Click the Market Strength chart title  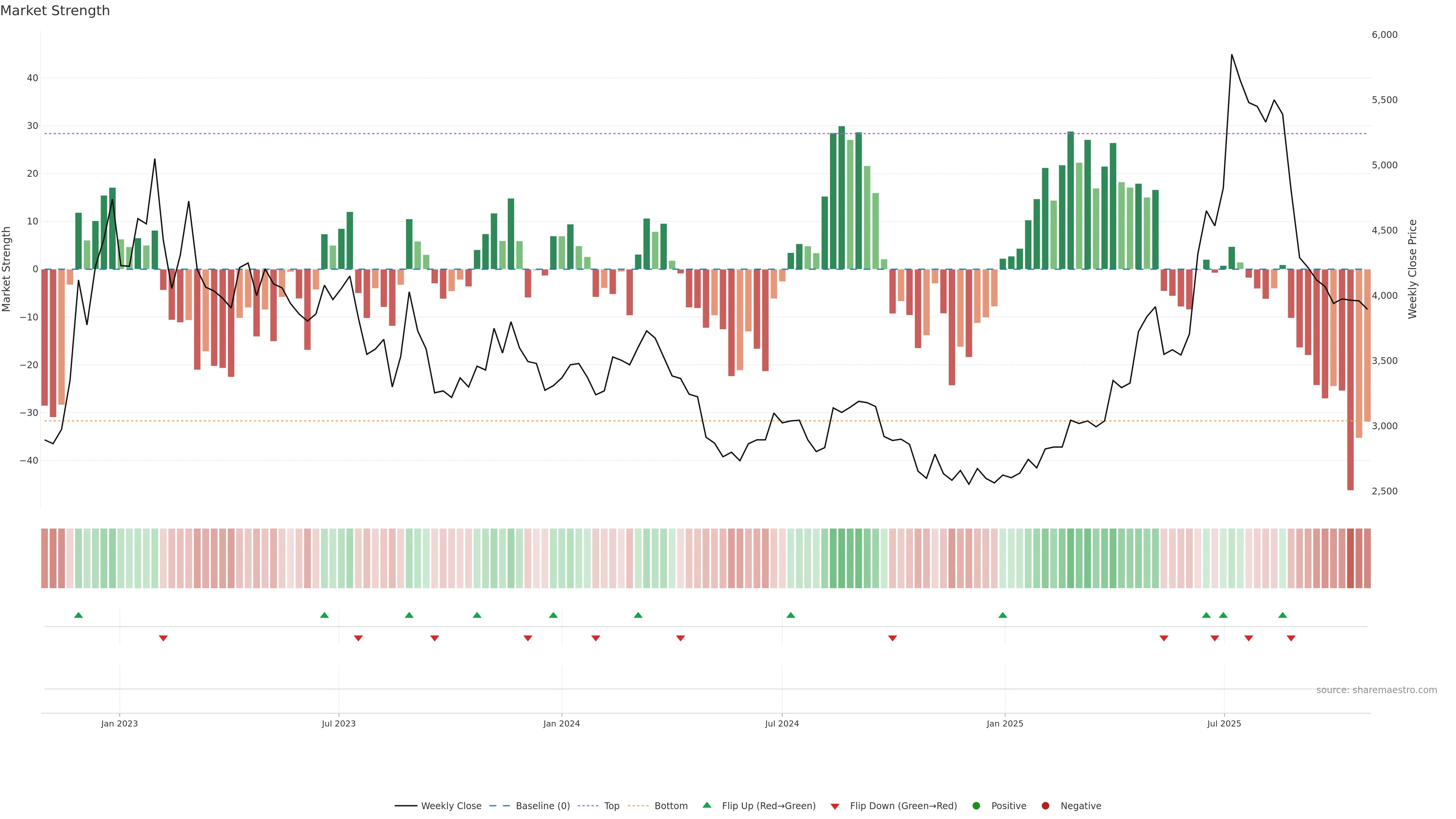click(55, 11)
